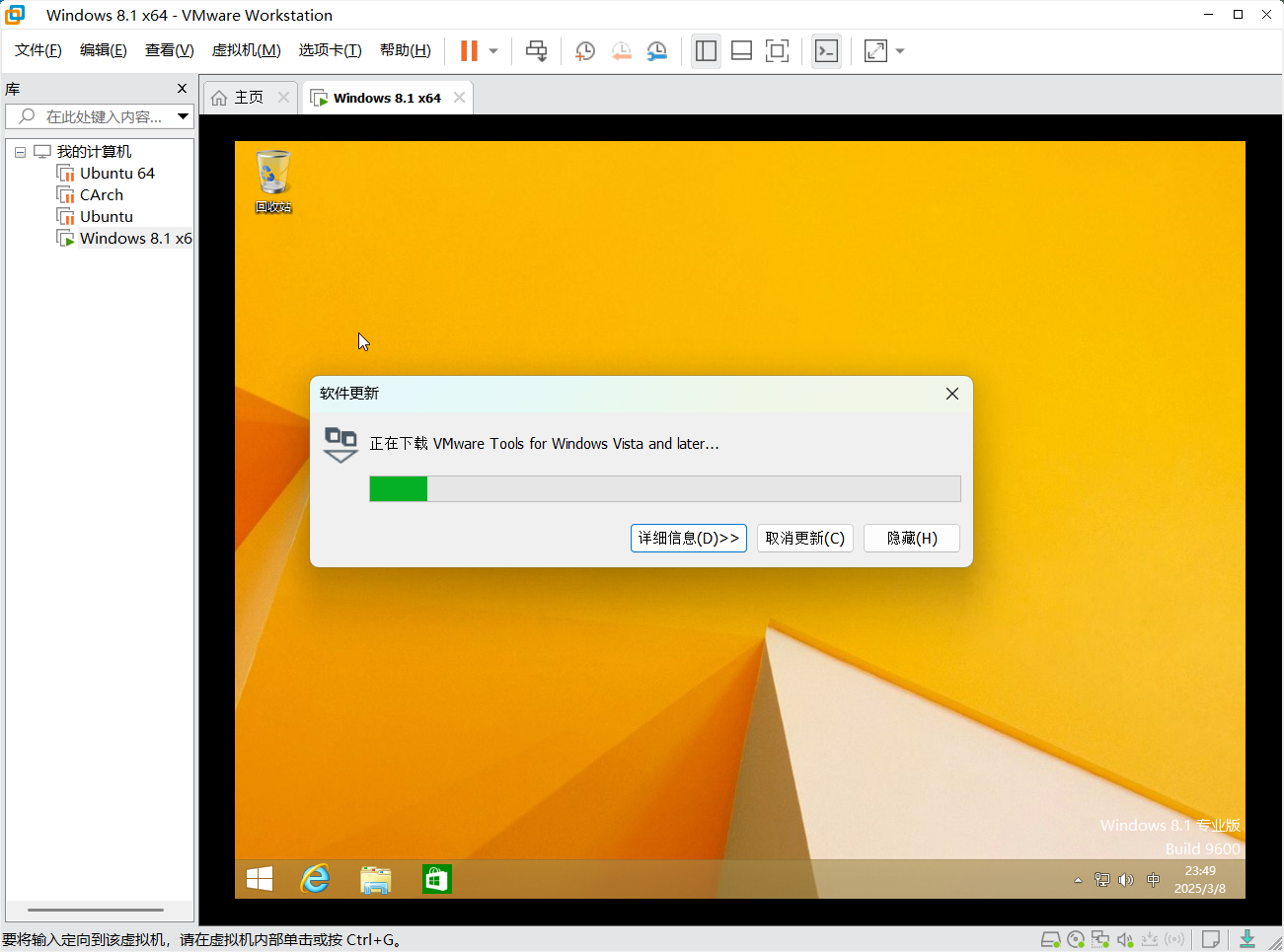This screenshot has width=1284, height=952.
Task: Collapse the 我的计算机 tree node
Action: click(x=20, y=152)
